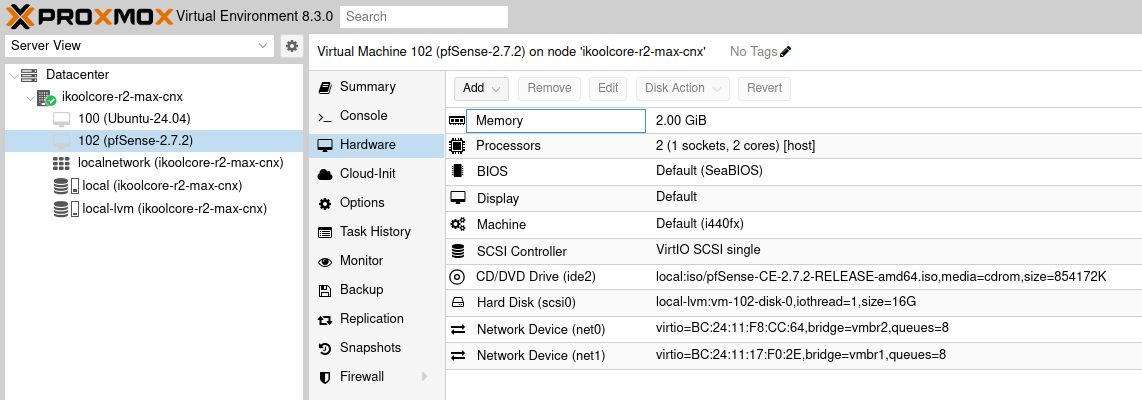Click the No Tags label

pos(754,52)
